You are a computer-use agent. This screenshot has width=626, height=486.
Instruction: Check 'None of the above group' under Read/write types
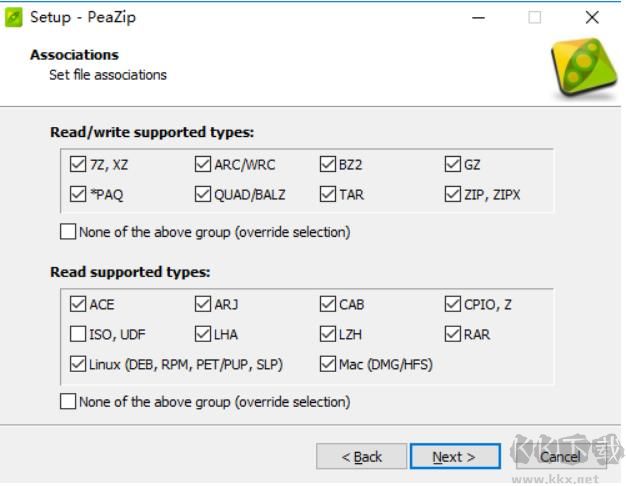click(x=68, y=232)
